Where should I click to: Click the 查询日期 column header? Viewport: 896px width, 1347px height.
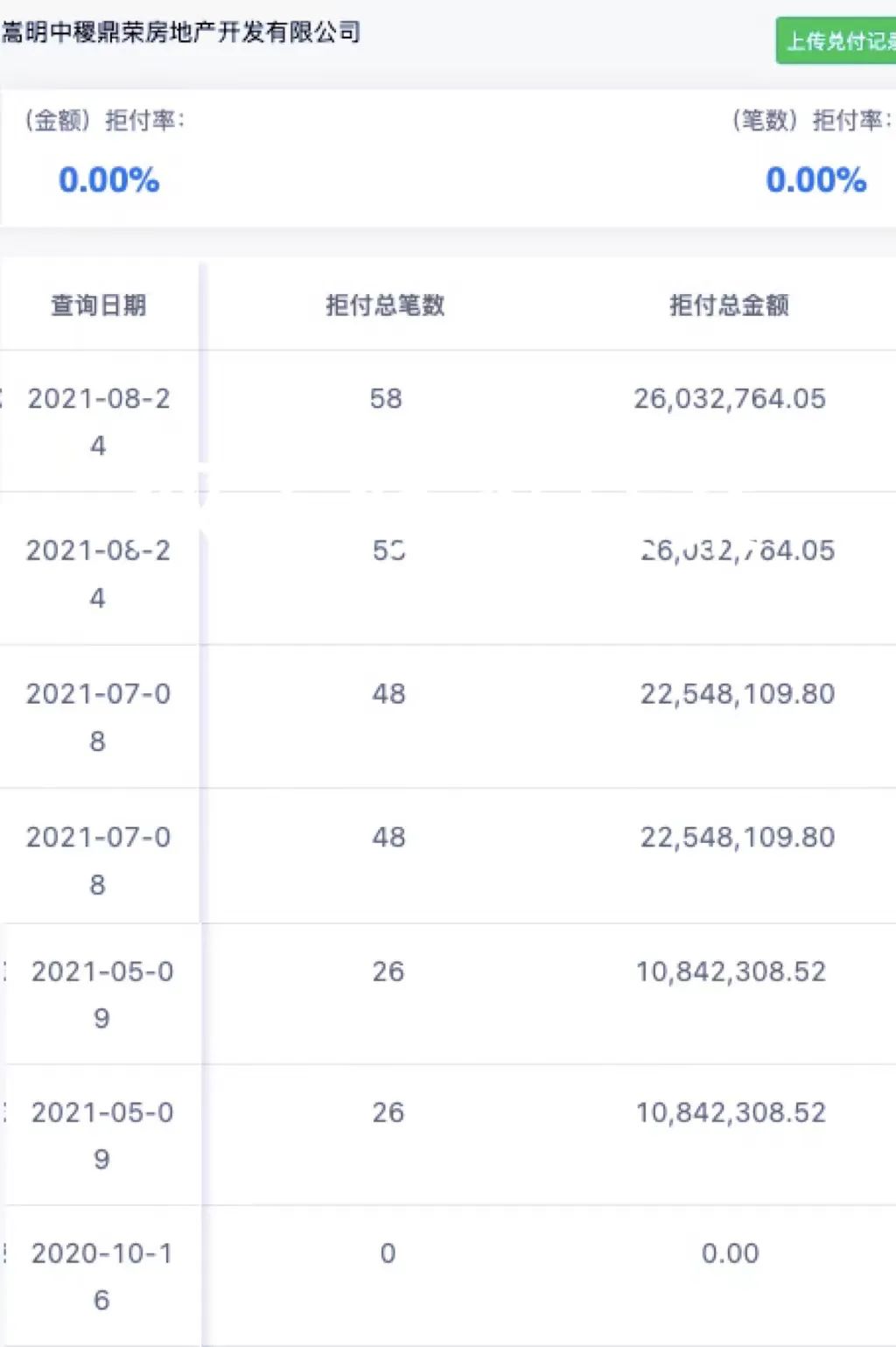(x=98, y=305)
